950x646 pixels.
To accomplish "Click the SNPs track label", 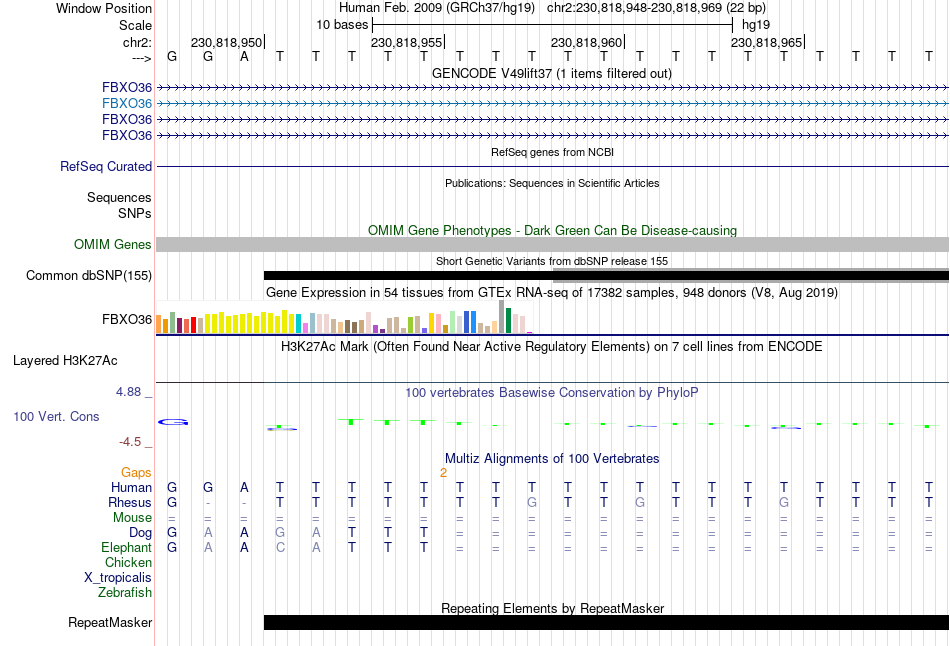I will (135, 213).
